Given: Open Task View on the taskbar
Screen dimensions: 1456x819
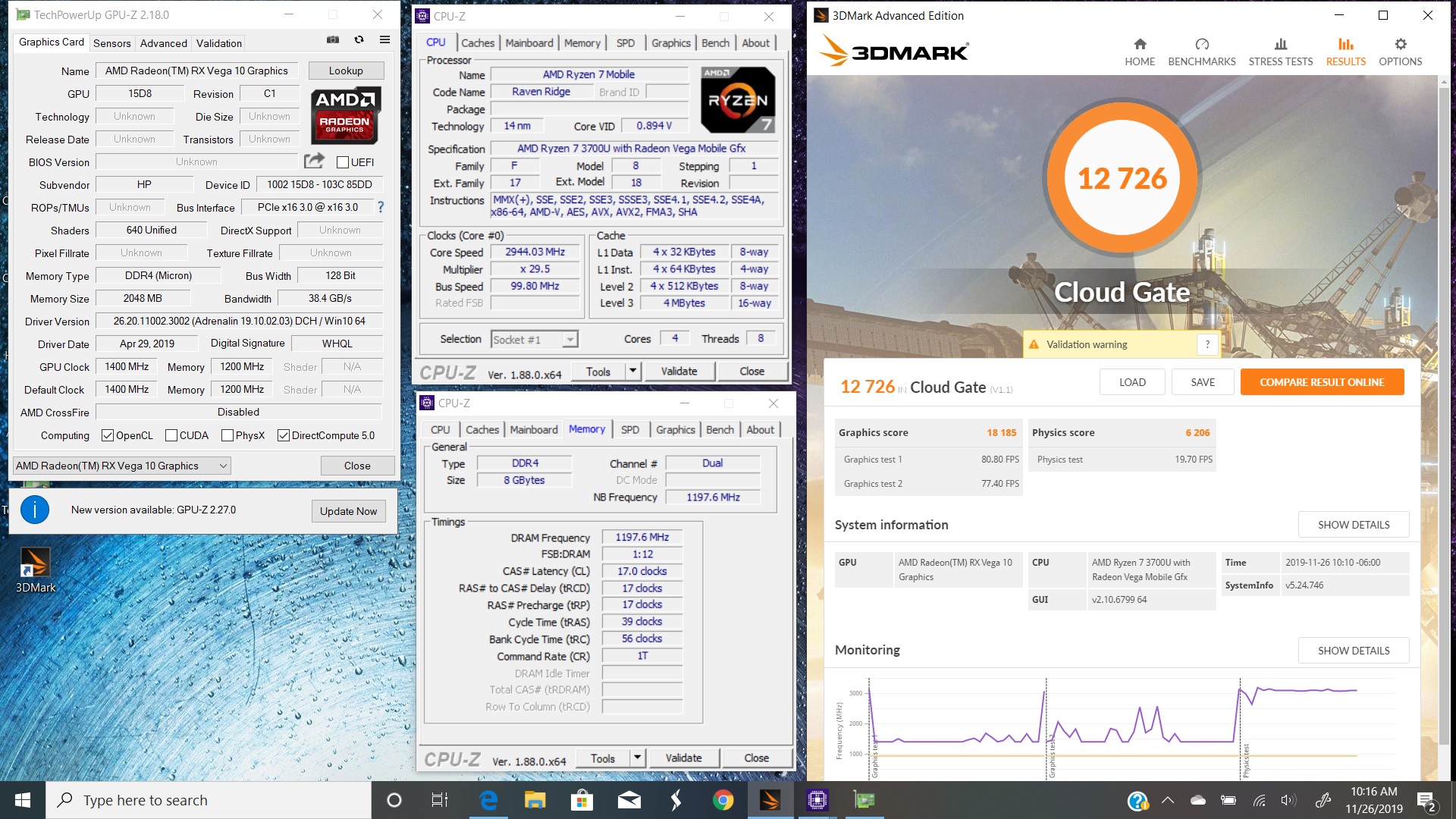Looking at the screenshot, I should click(x=440, y=800).
